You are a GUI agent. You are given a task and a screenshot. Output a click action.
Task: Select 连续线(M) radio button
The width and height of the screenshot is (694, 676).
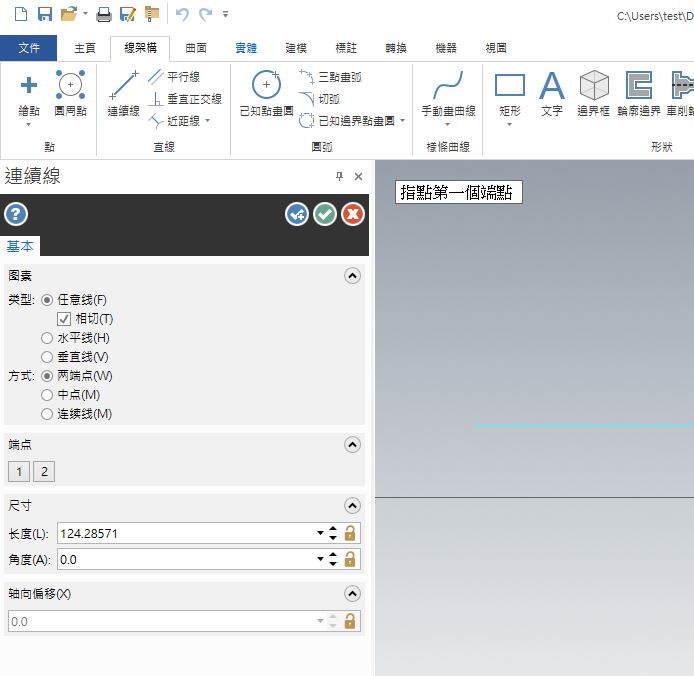pos(47,414)
